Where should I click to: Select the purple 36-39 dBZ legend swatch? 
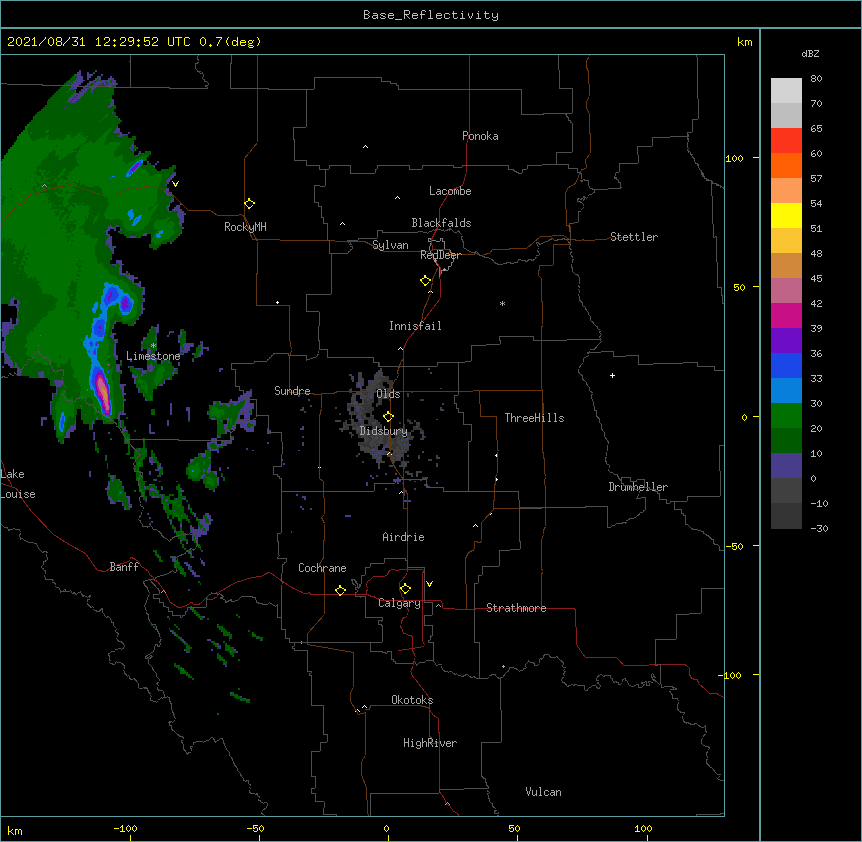786,341
